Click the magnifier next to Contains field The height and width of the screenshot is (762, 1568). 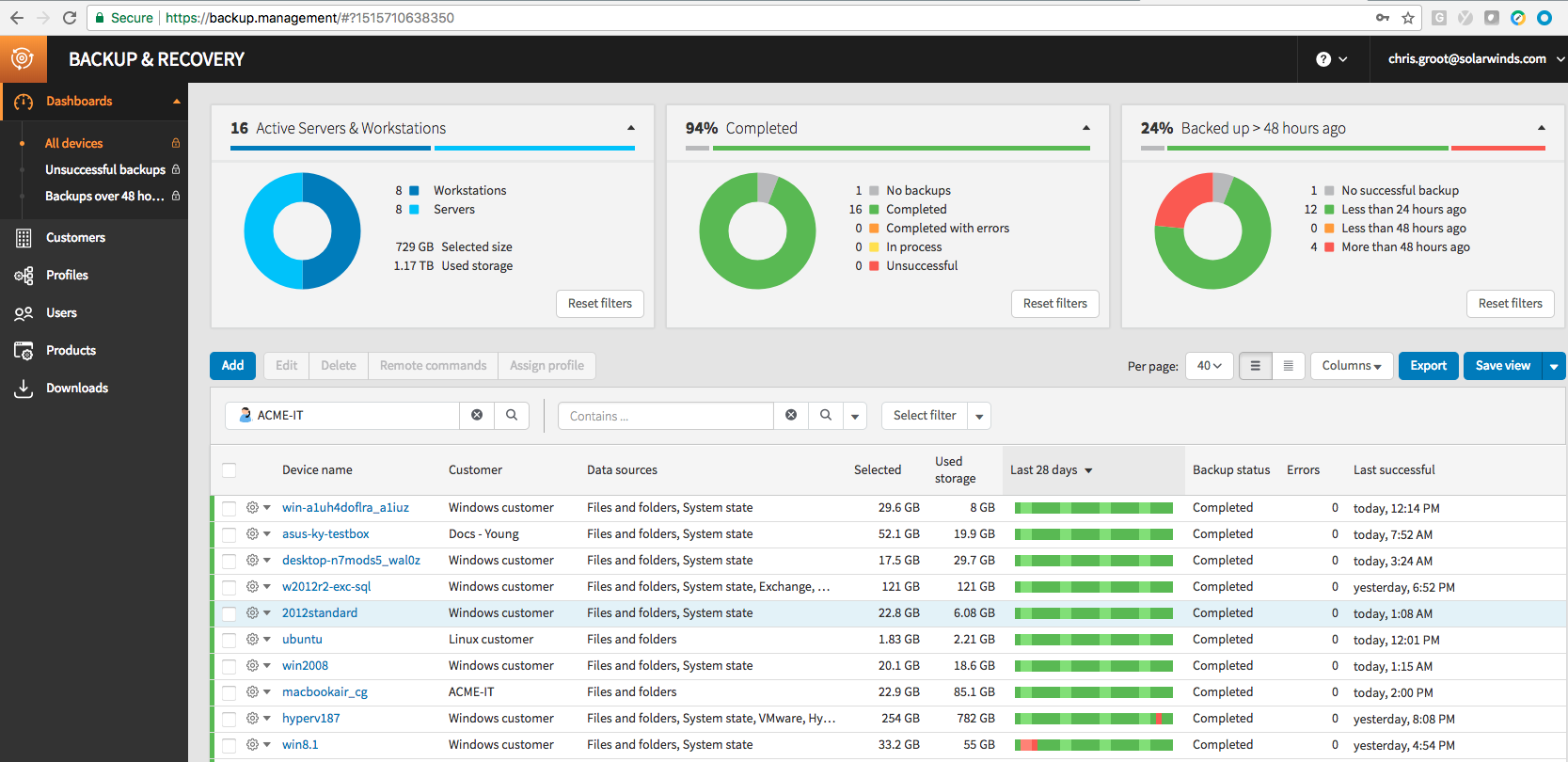click(x=826, y=415)
